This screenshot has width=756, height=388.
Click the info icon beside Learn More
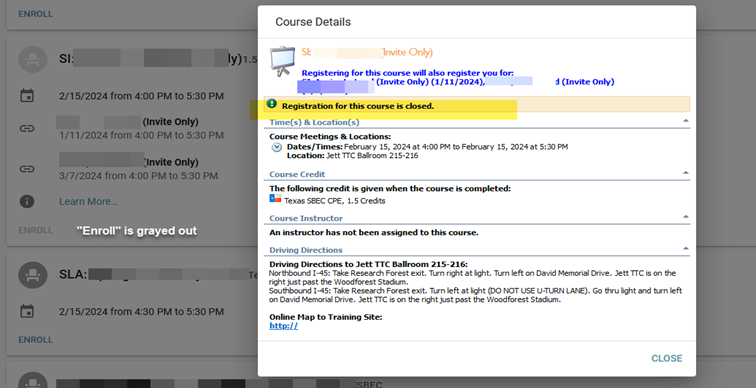[x=27, y=201]
